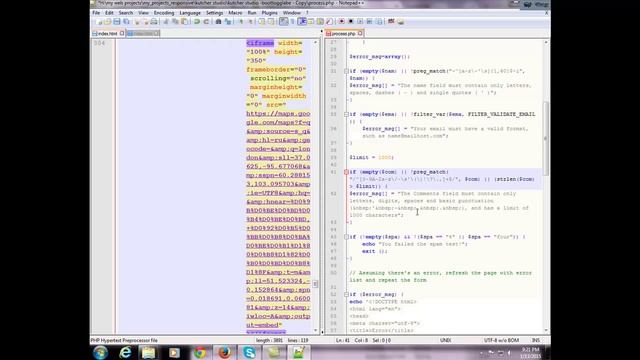This screenshot has height=360, width=640.
Task: Click the Copy toolbar icon
Action: point(176,21)
